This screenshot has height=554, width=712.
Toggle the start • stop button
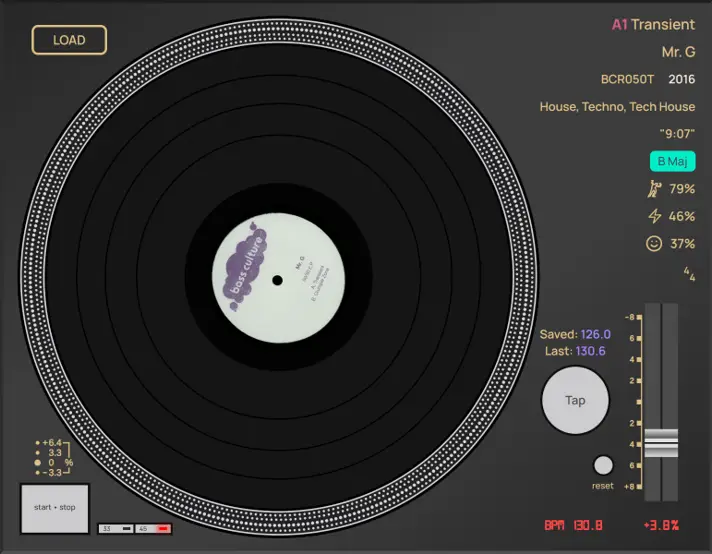click(55, 508)
